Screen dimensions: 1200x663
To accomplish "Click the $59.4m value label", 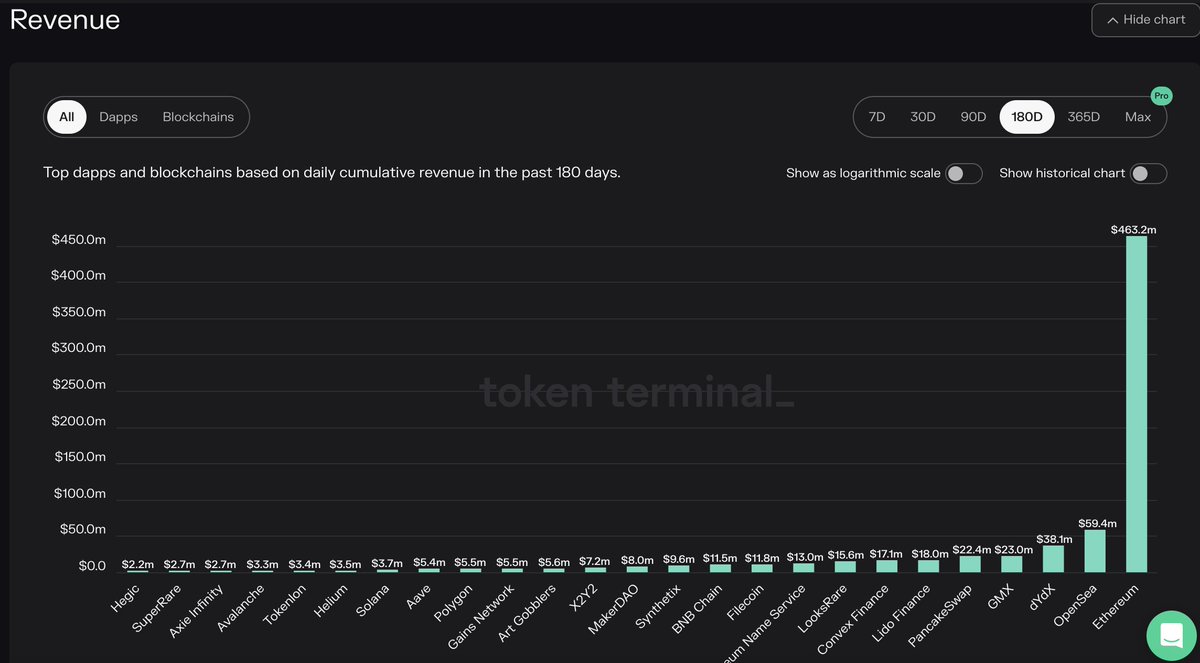I will pos(1097,523).
